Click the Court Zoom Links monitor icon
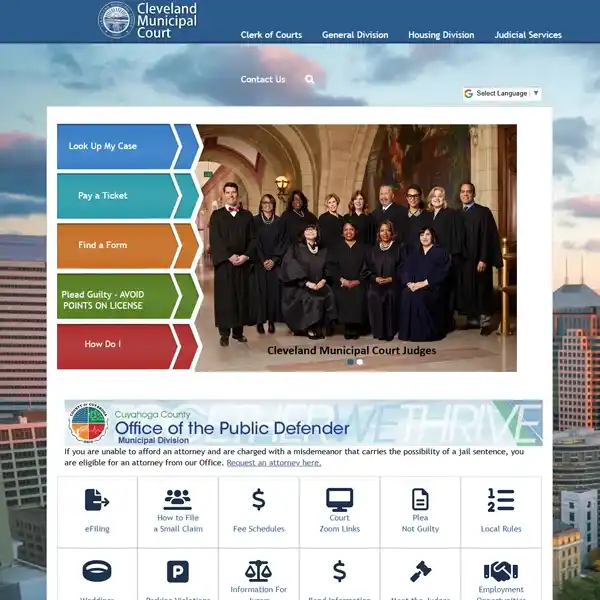 339,499
